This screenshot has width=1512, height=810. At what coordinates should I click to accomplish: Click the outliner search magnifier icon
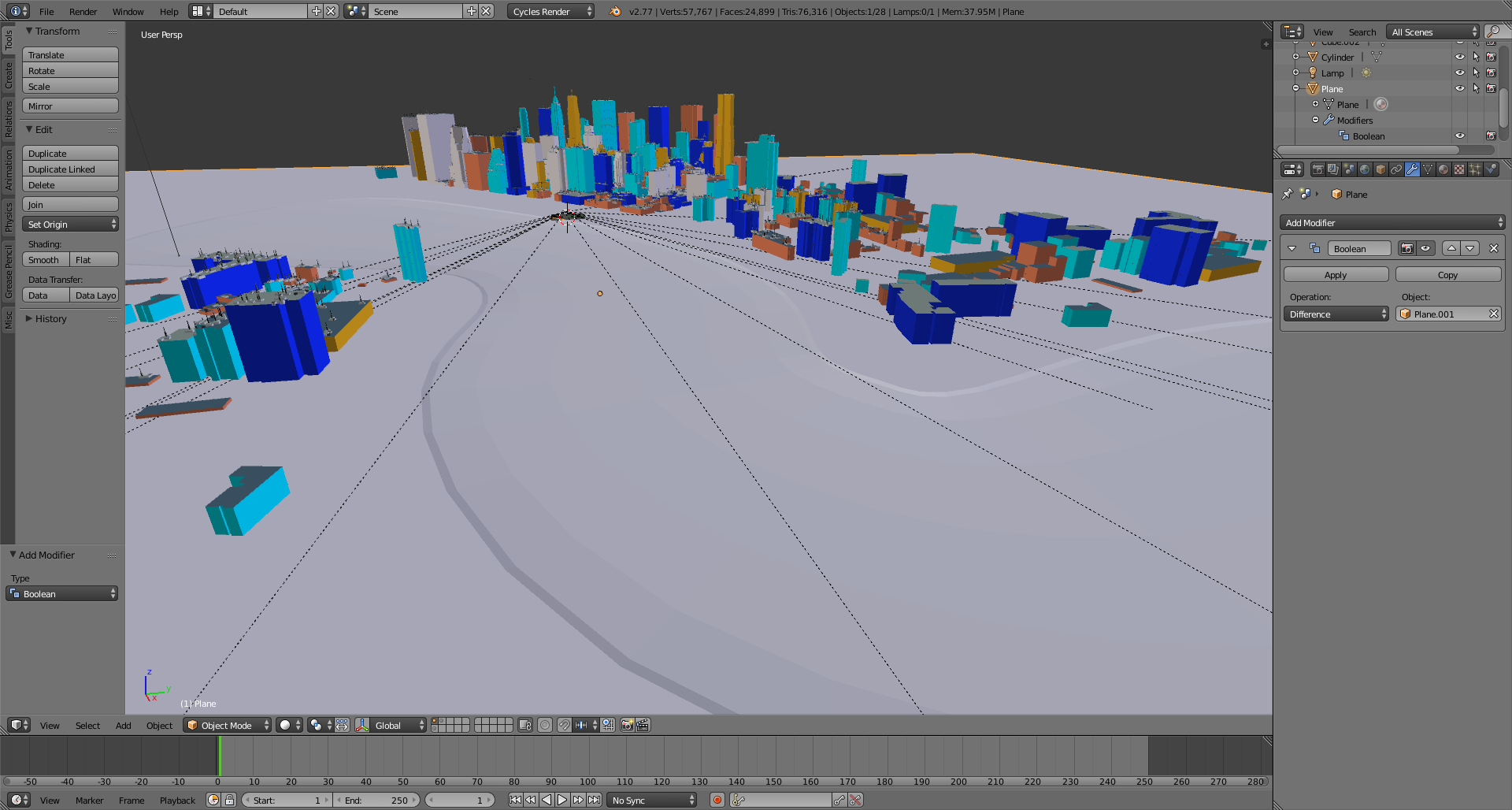coord(1492,32)
